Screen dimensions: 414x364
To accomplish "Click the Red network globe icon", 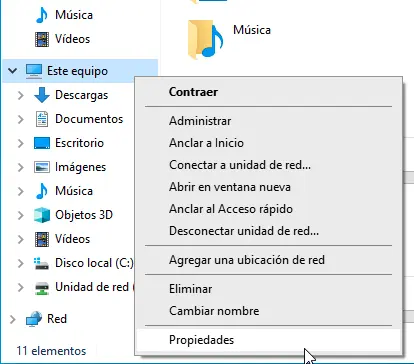I will (34, 319).
